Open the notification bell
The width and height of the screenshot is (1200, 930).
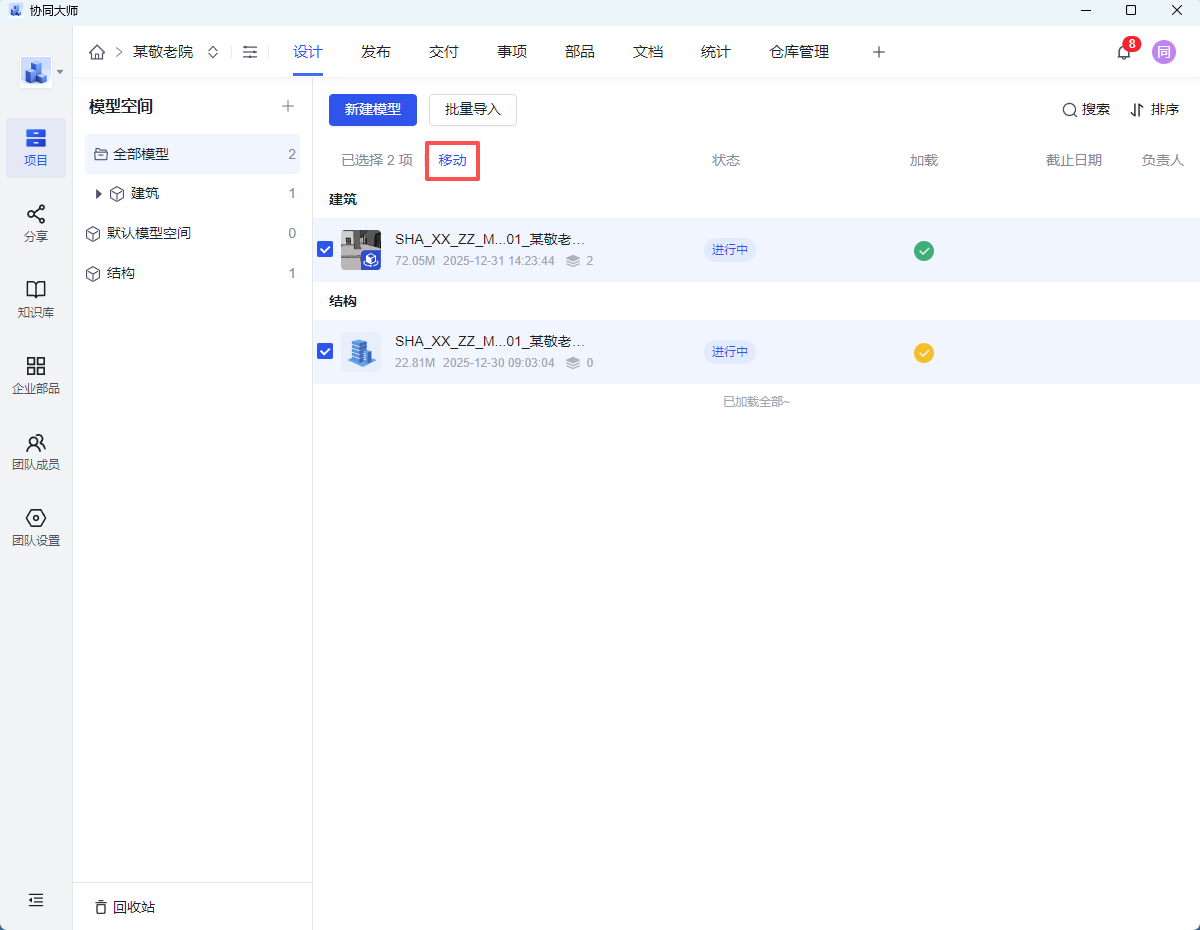1124,52
